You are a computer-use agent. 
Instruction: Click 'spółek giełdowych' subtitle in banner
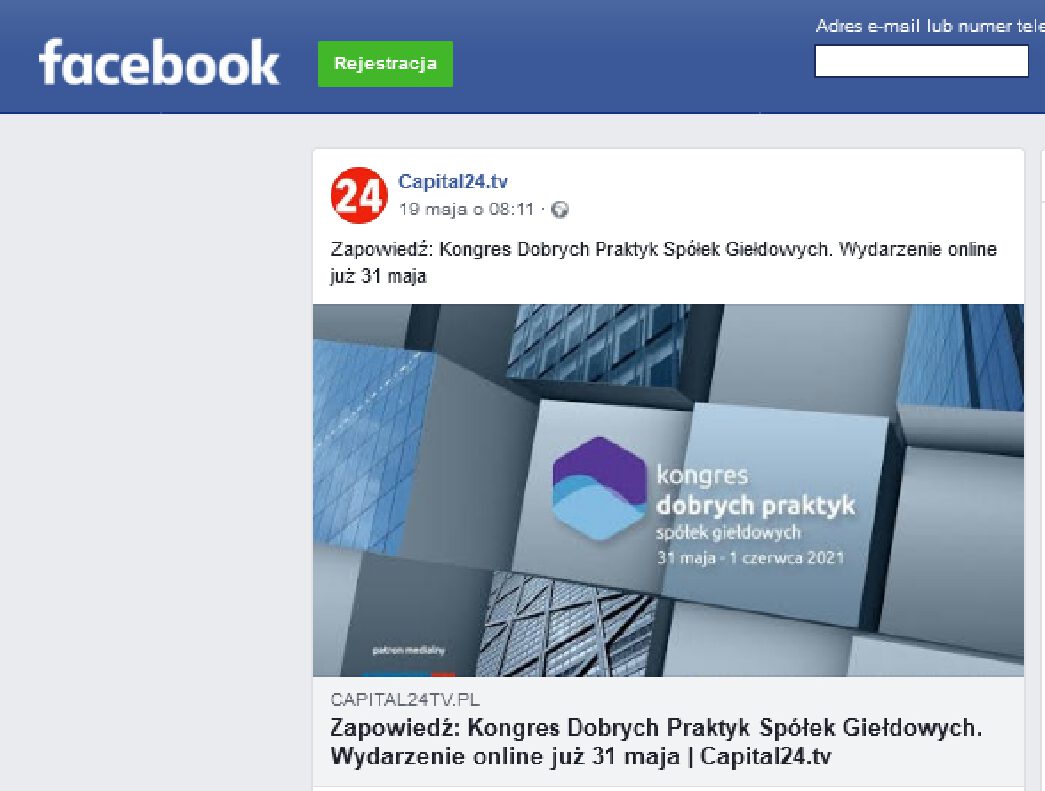click(x=728, y=531)
